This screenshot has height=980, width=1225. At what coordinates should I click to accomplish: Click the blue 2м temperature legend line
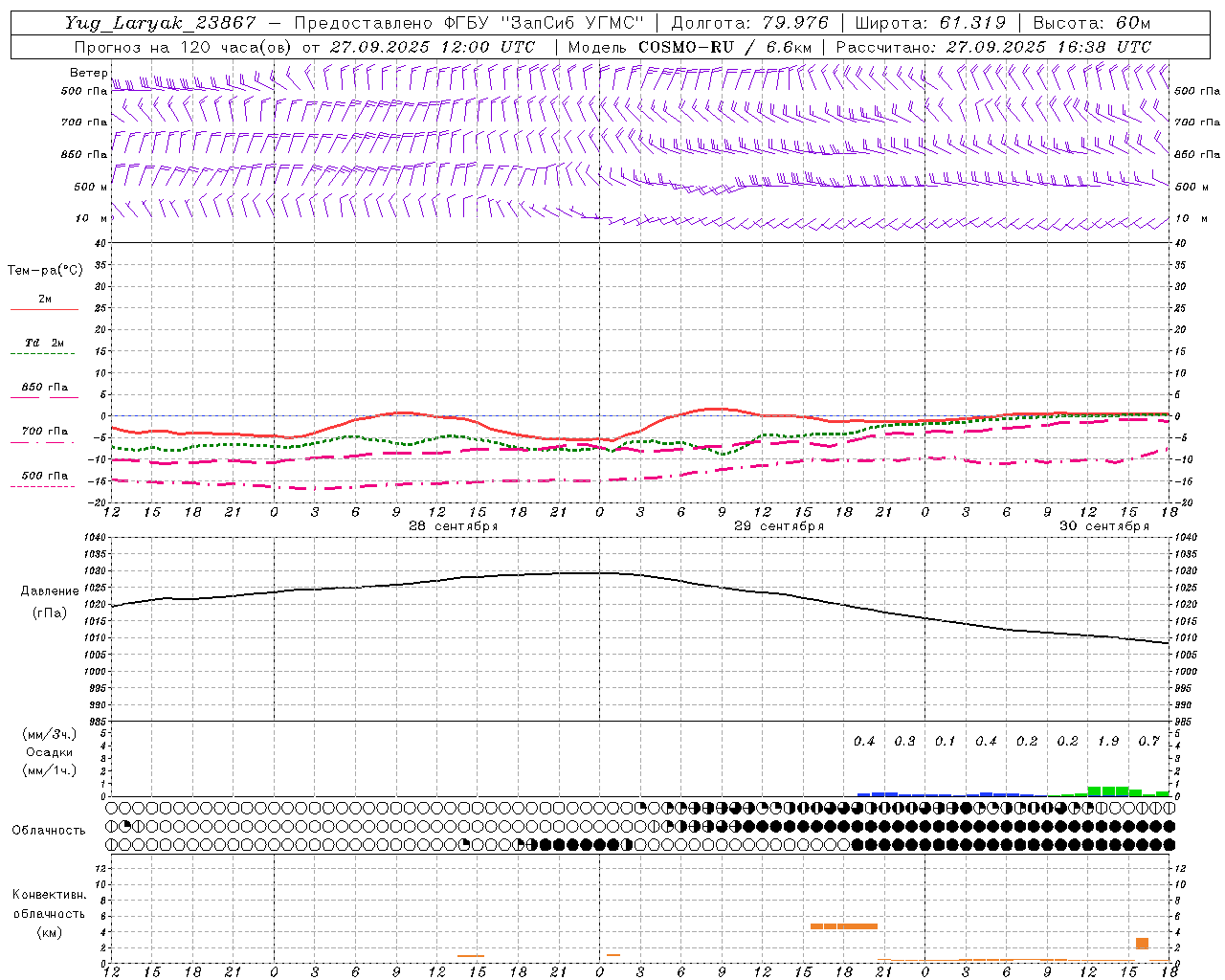click(44, 309)
